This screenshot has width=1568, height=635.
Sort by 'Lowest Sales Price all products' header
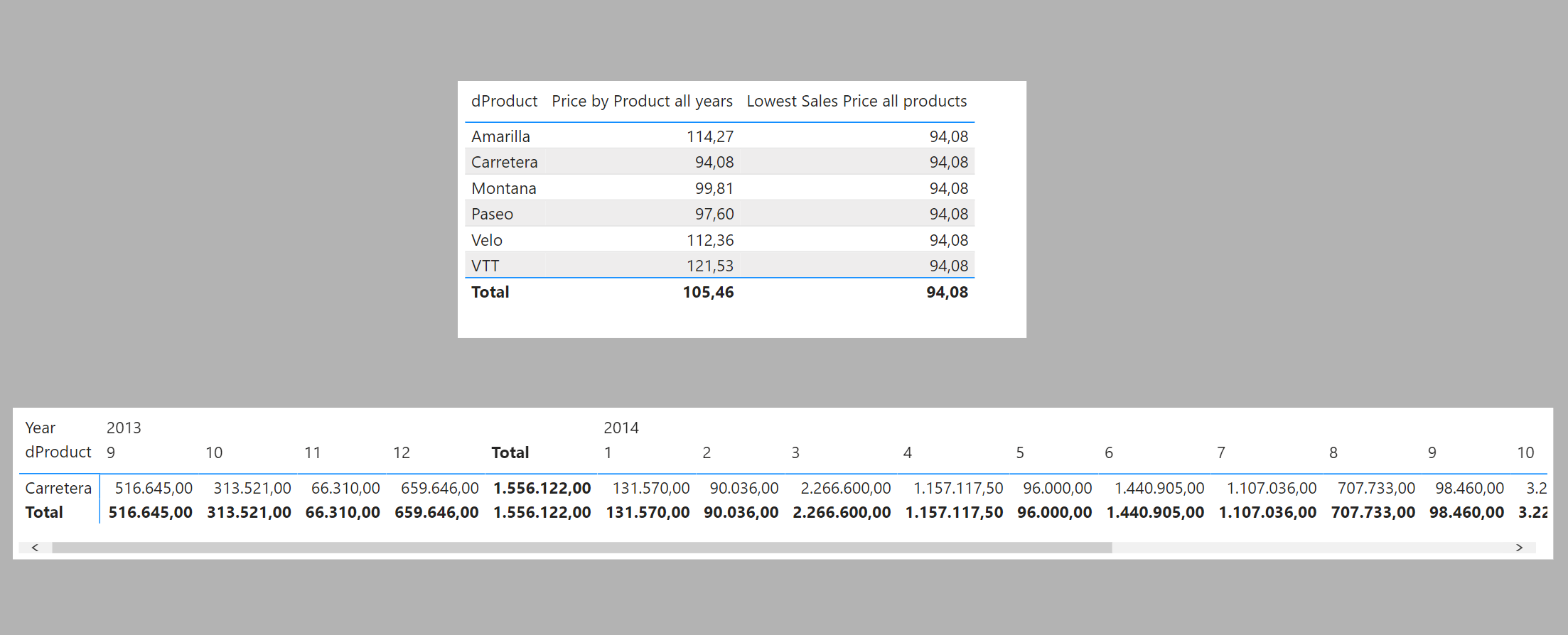pos(857,101)
